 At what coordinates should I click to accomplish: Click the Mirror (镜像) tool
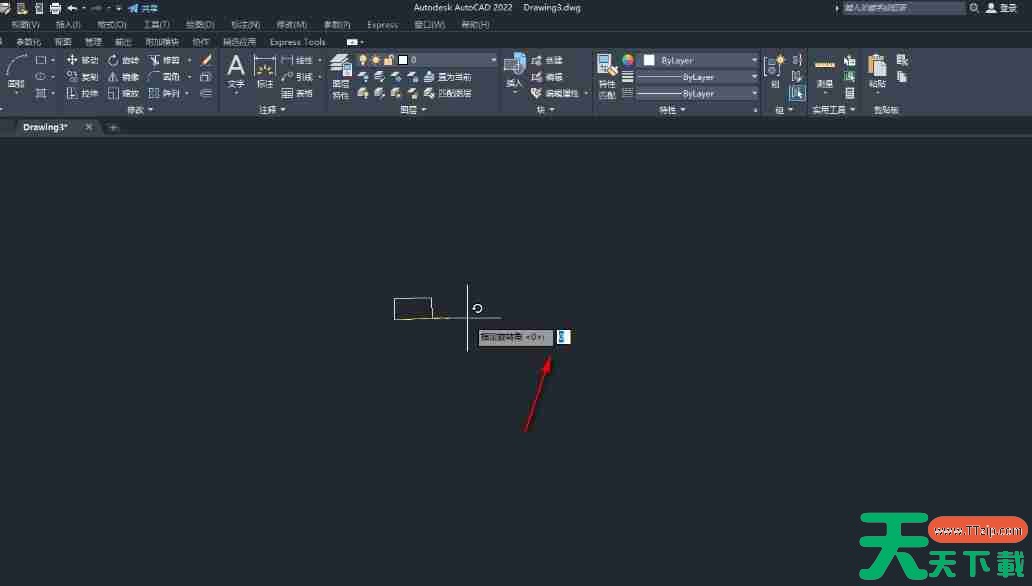tap(123, 77)
